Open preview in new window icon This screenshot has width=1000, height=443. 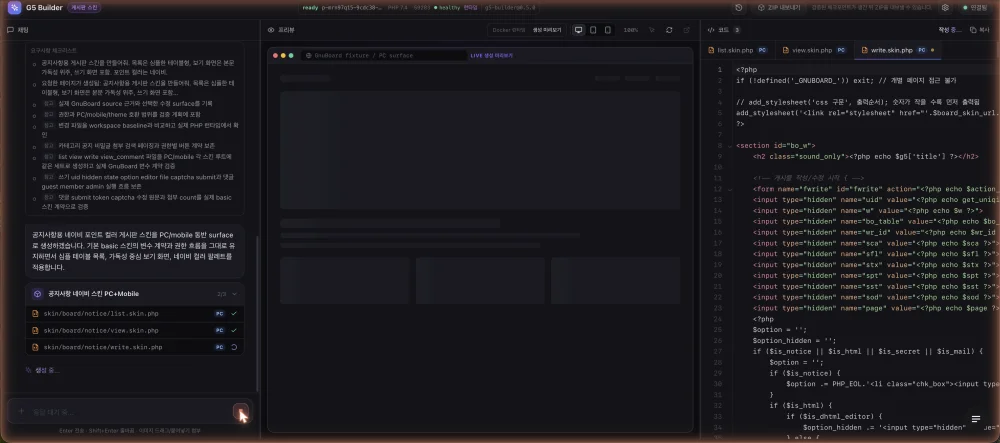[686, 30]
